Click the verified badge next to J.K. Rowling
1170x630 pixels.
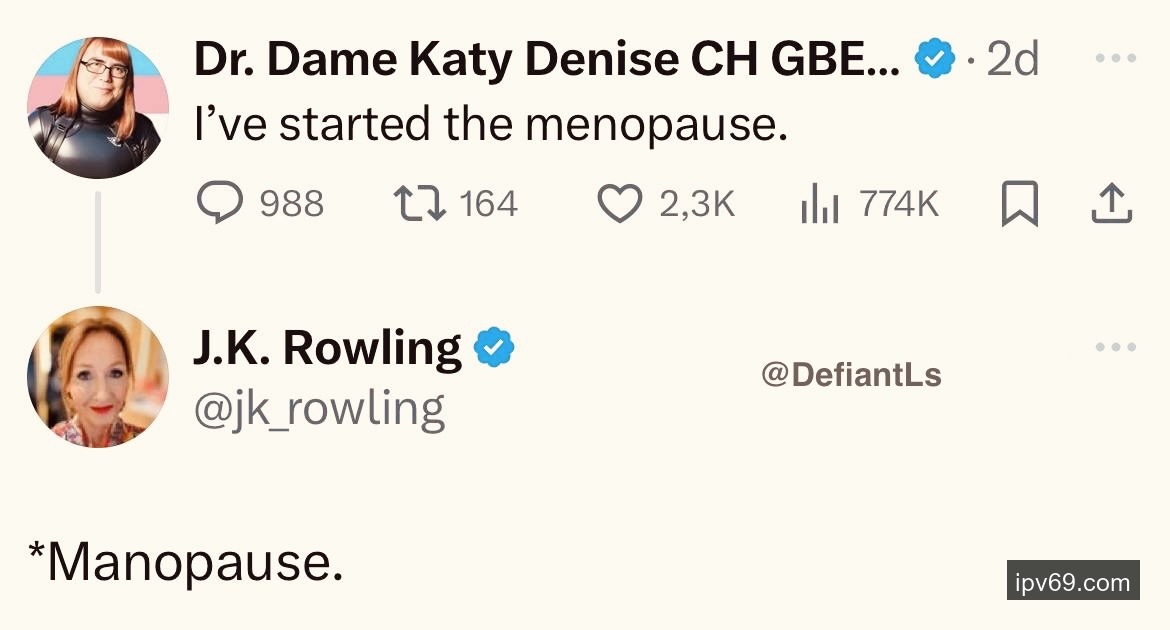(x=493, y=348)
